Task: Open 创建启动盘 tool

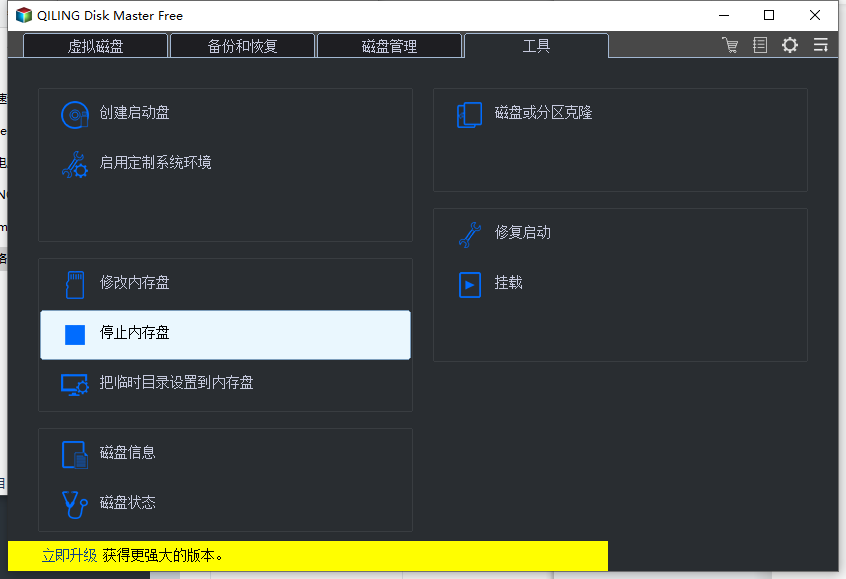Action: [226, 115]
